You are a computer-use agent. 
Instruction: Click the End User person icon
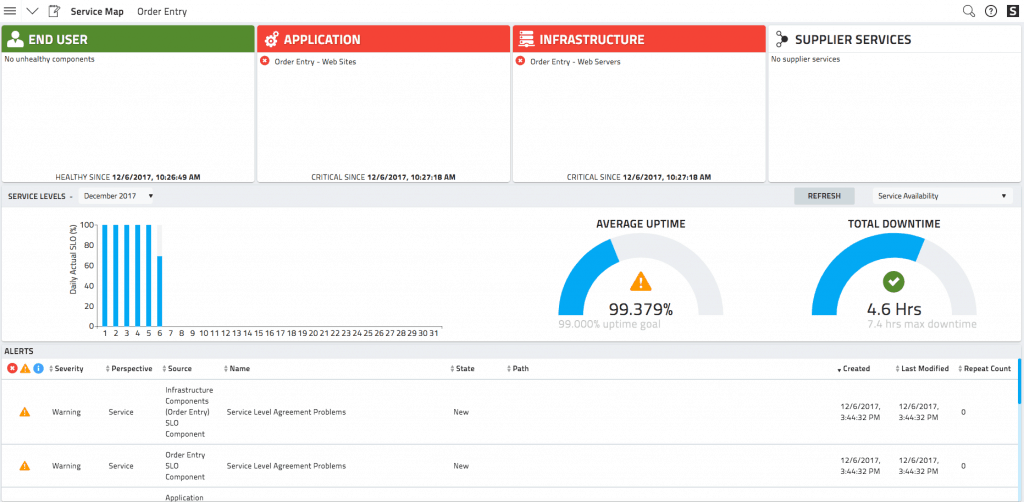(15, 39)
